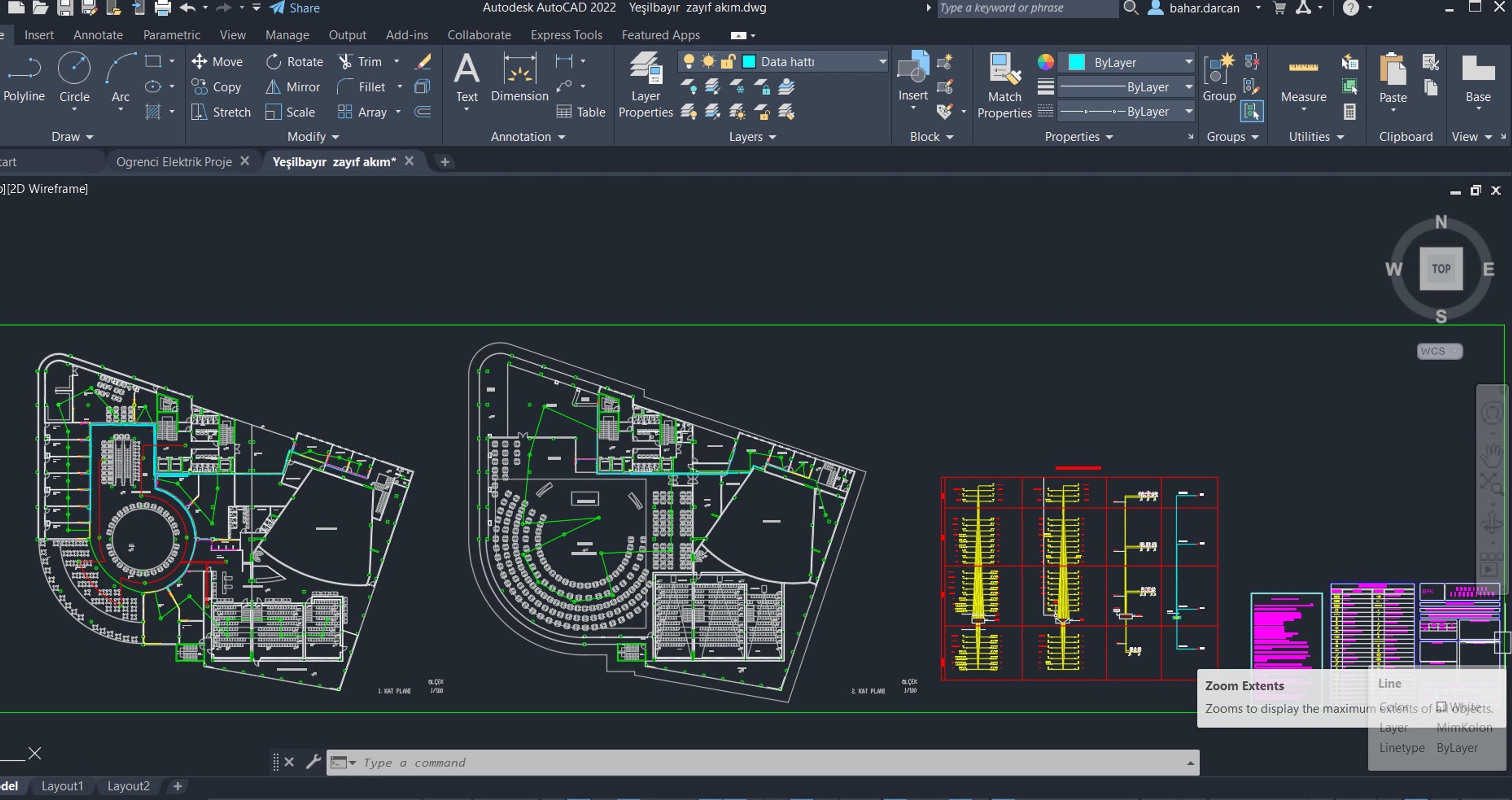The image size is (1512, 800).
Task: Open the bahar.darcan account menu
Action: 1204,8
